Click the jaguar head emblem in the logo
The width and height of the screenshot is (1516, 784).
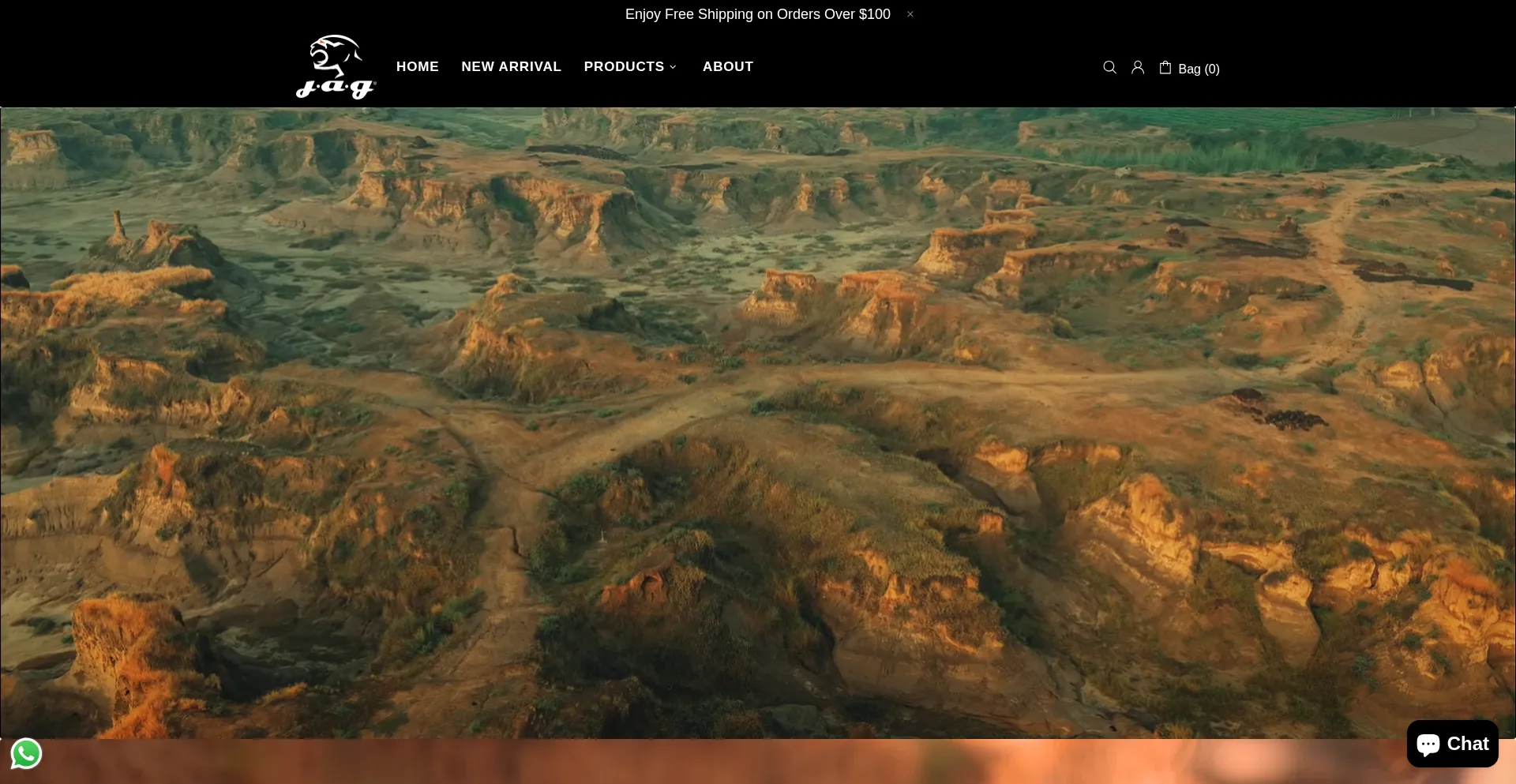click(x=336, y=54)
